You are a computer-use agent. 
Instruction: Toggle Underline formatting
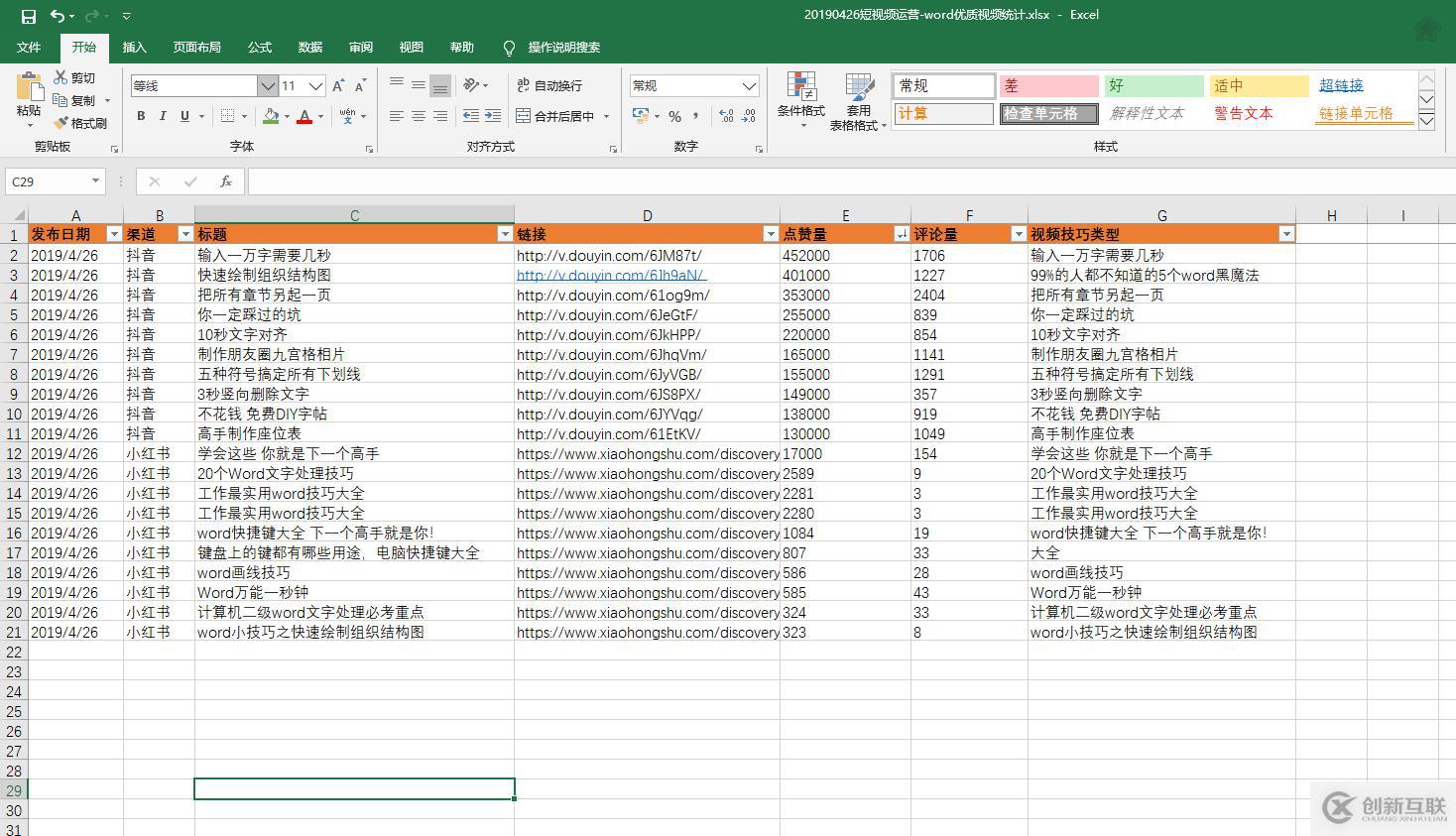pyautogui.click(x=184, y=116)
